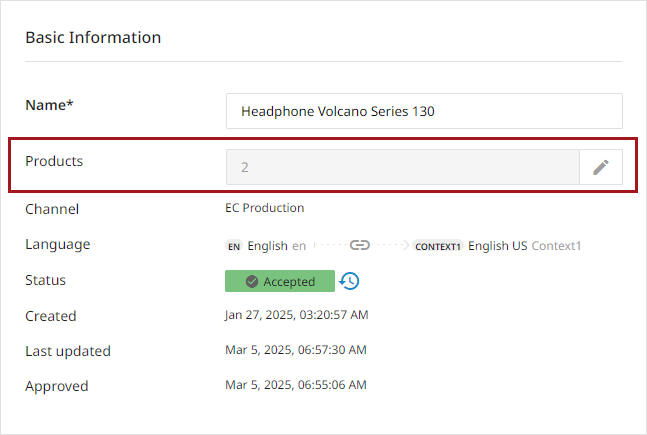Image resolution: width=647 pixels, height=435 pixels.
Task: Click the checkmark icon inside Accepted badge
Action: [252, 282]
